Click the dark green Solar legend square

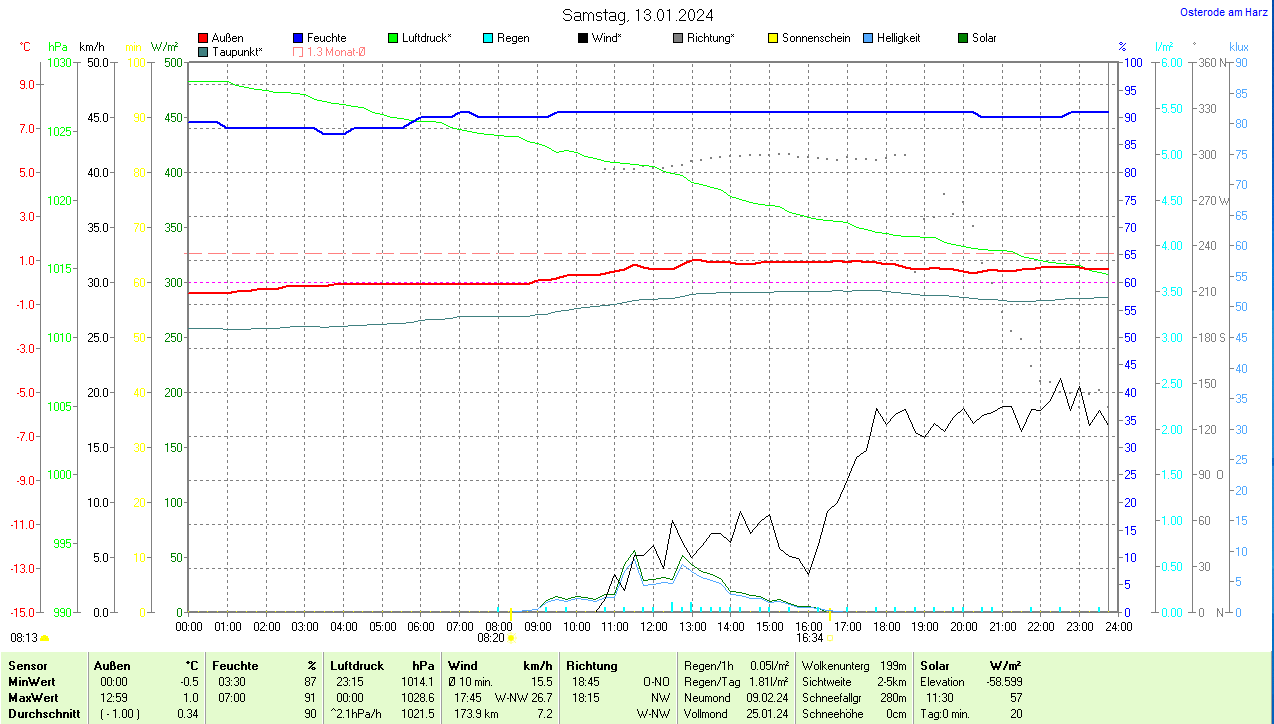point(963,38)
